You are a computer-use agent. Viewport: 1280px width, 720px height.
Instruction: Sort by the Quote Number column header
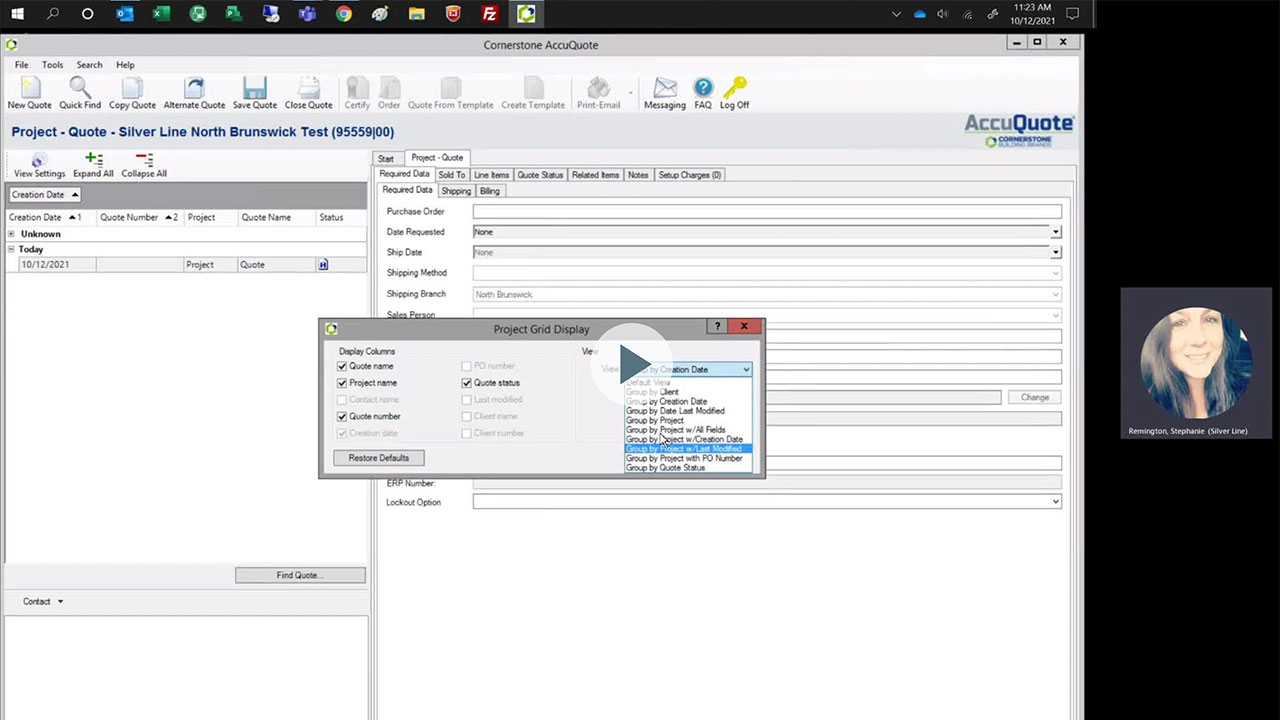pos(139,217)
